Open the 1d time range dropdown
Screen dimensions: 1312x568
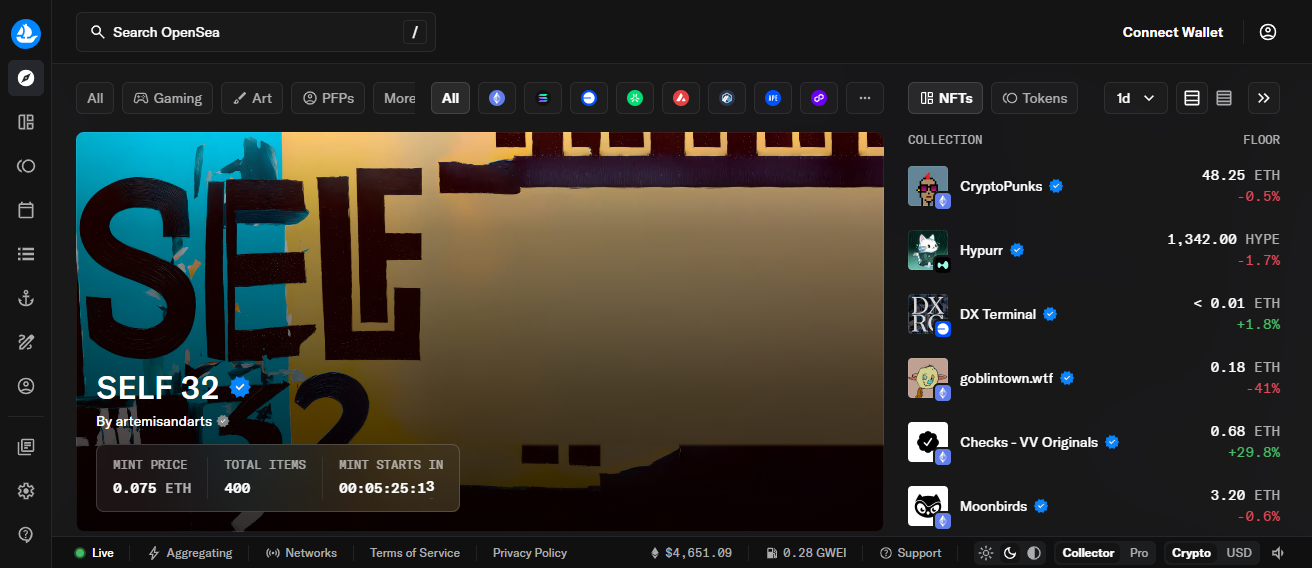(x=1135, y=98)
